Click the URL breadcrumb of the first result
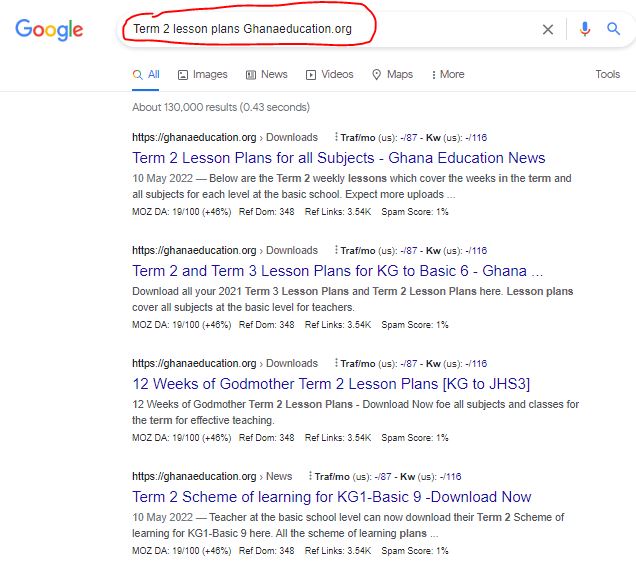The image size is (636, 572). click(x=225, y=138)
